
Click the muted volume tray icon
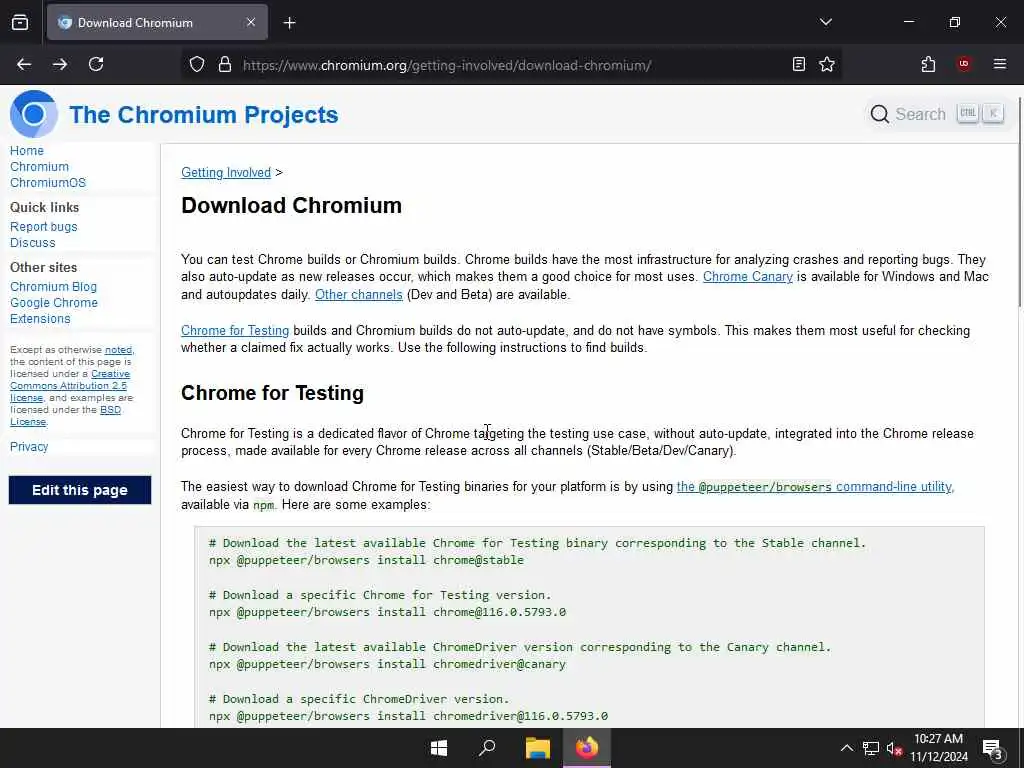[x=894, y=748]
